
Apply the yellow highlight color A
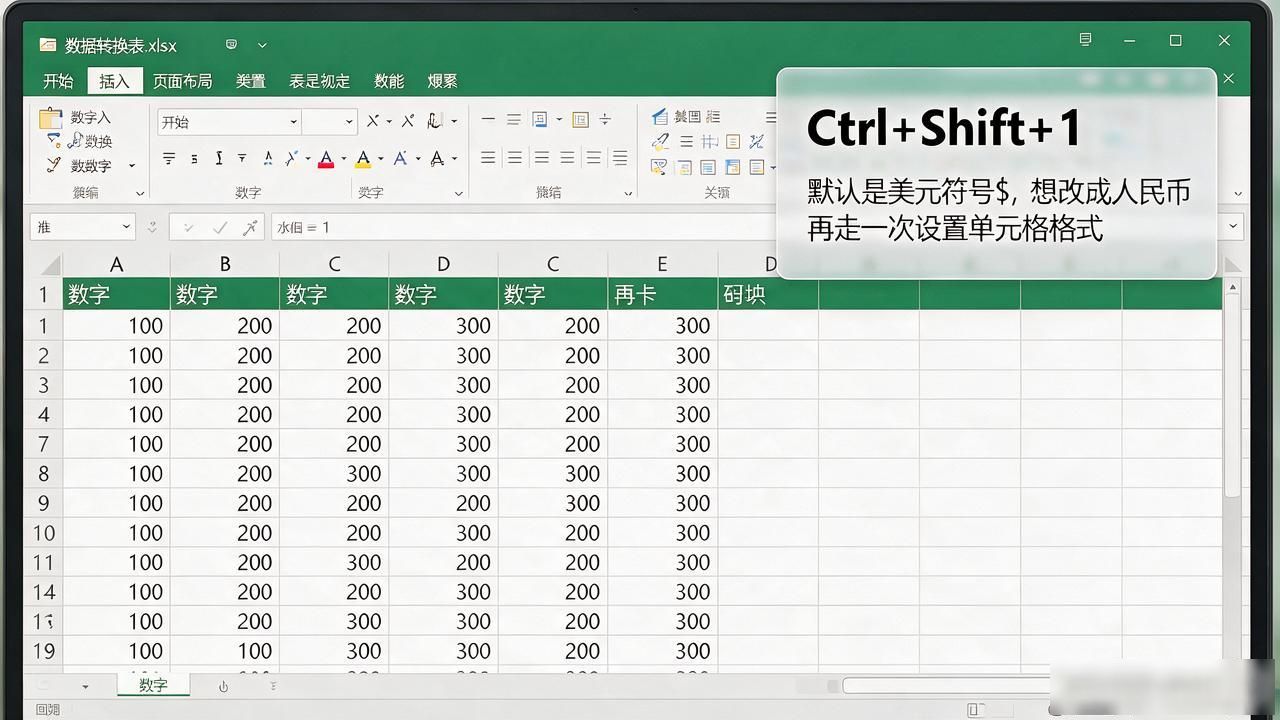pyautogui.click(x=363, y=158)
